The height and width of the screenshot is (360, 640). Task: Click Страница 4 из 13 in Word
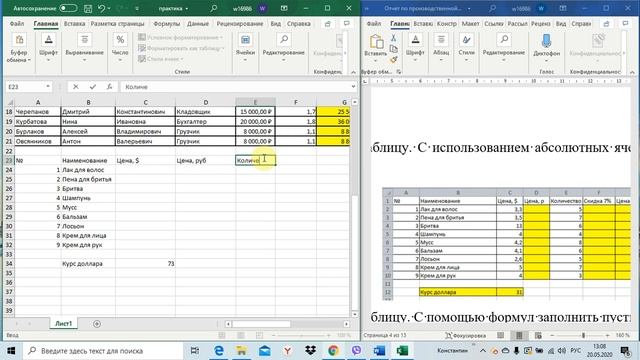coord(385,335)
